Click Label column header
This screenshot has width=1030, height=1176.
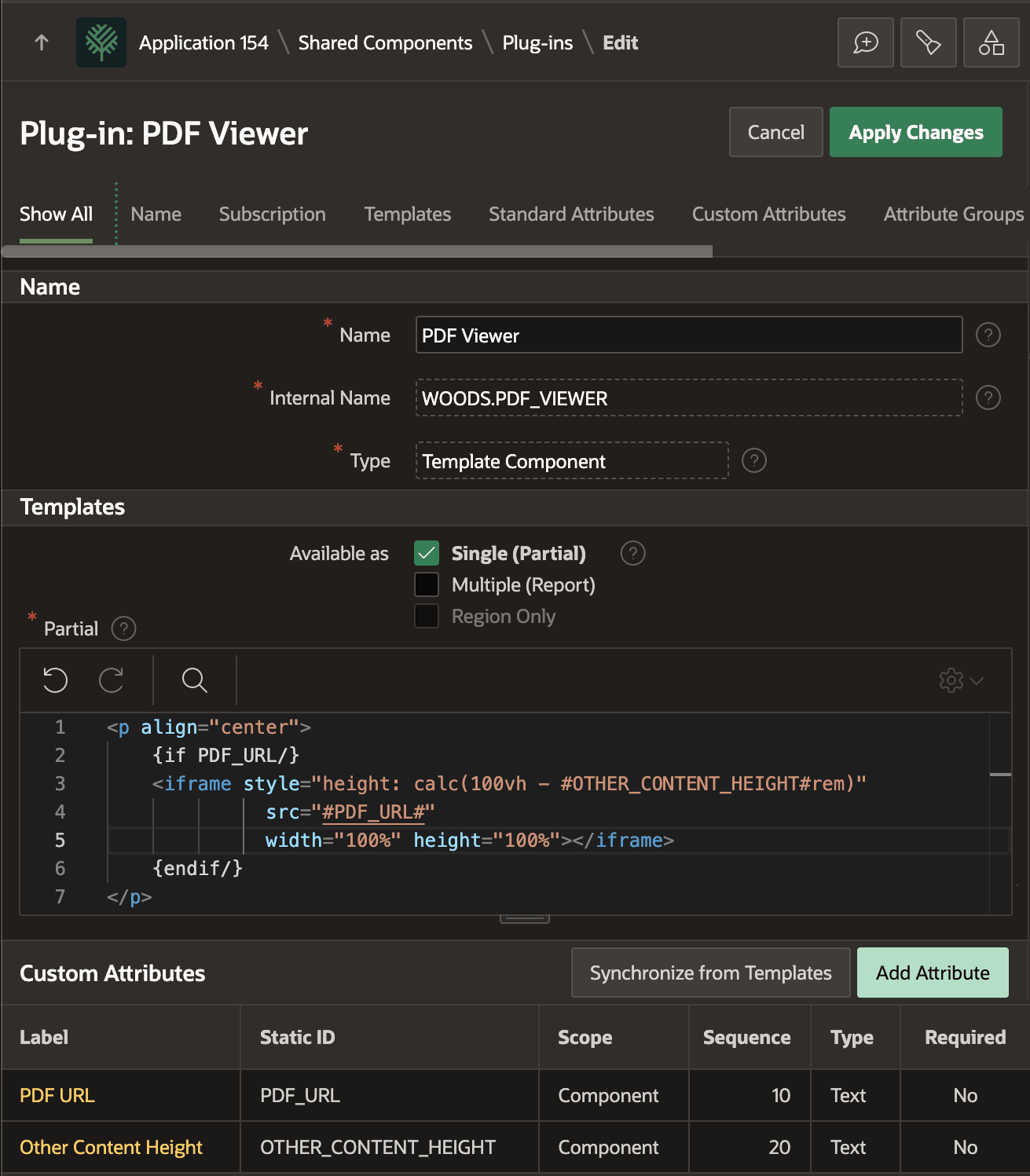point(44,1038)
